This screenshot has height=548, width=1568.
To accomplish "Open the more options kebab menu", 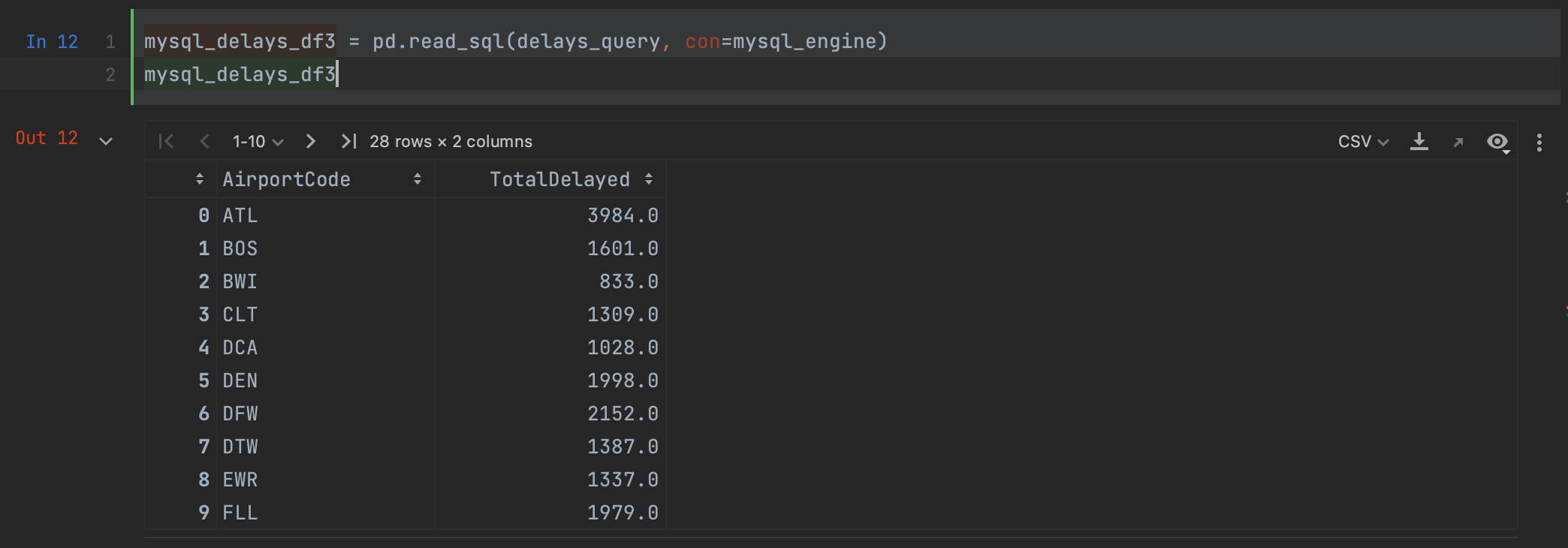I will [1539, 143].
